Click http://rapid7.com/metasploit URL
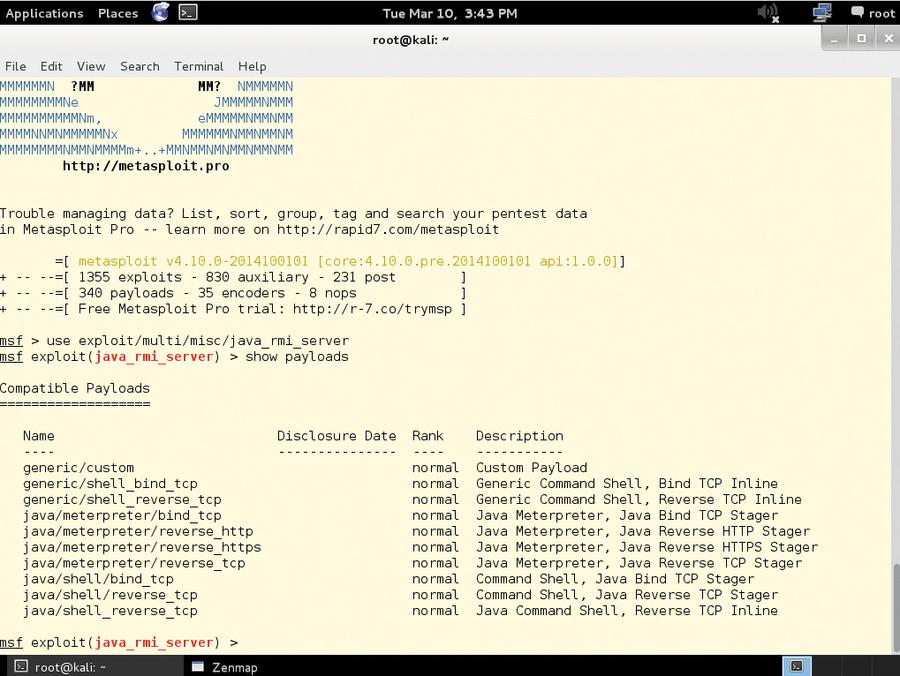 pos(388,230)
